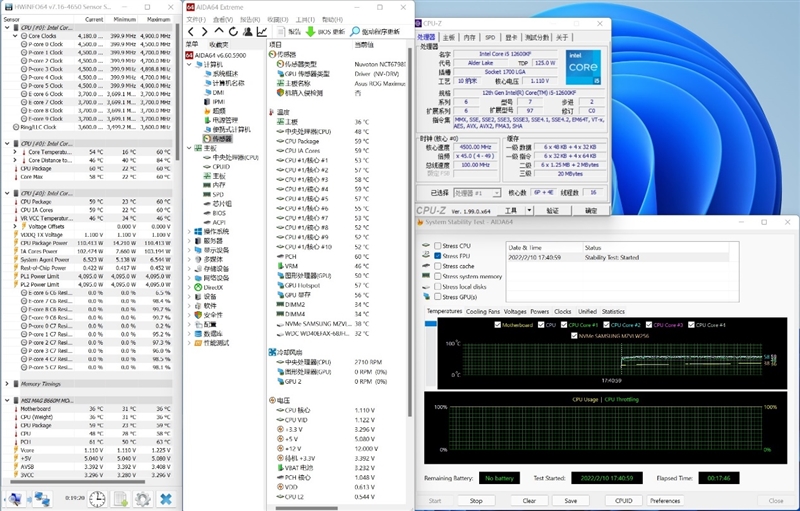Click HWiNFO blue X close sensors icon

(x=166, y=499)
